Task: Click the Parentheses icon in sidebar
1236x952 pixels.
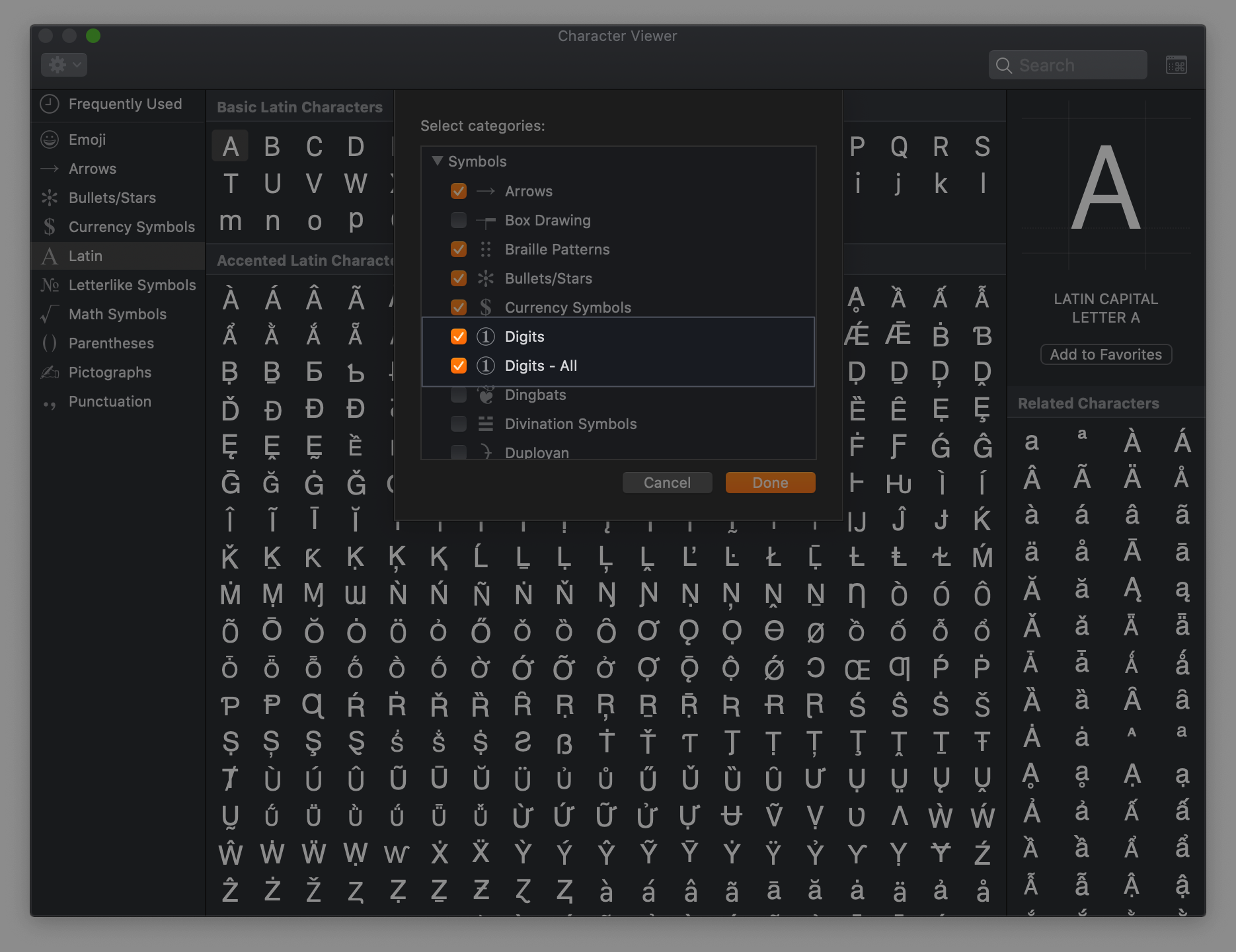Action: pos(50,343)
